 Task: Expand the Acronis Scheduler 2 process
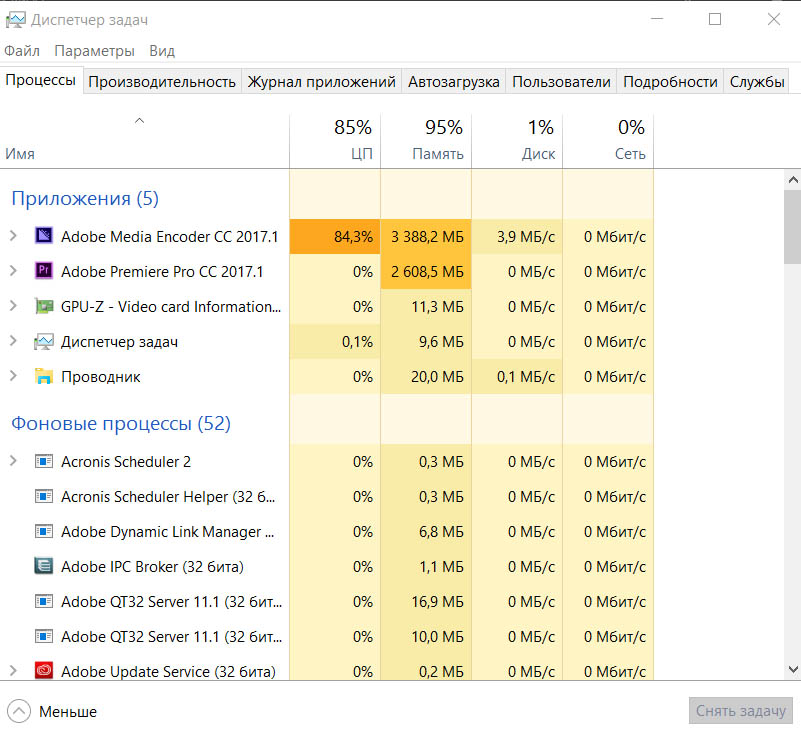coord(13,461)
